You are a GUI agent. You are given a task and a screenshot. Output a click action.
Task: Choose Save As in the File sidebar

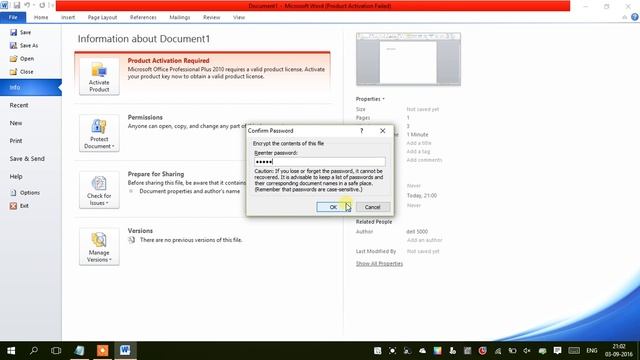24,45
